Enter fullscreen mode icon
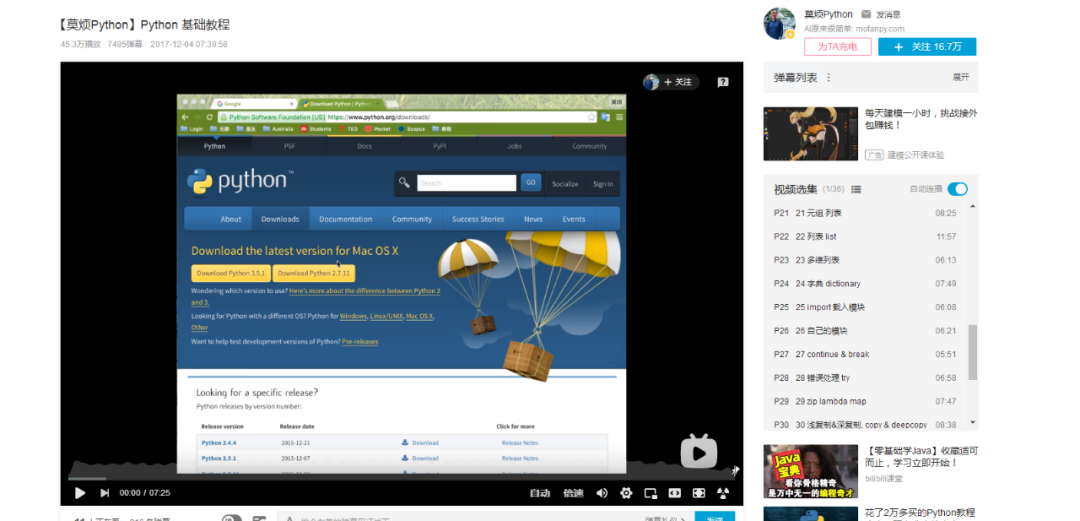 pos(698,493)
